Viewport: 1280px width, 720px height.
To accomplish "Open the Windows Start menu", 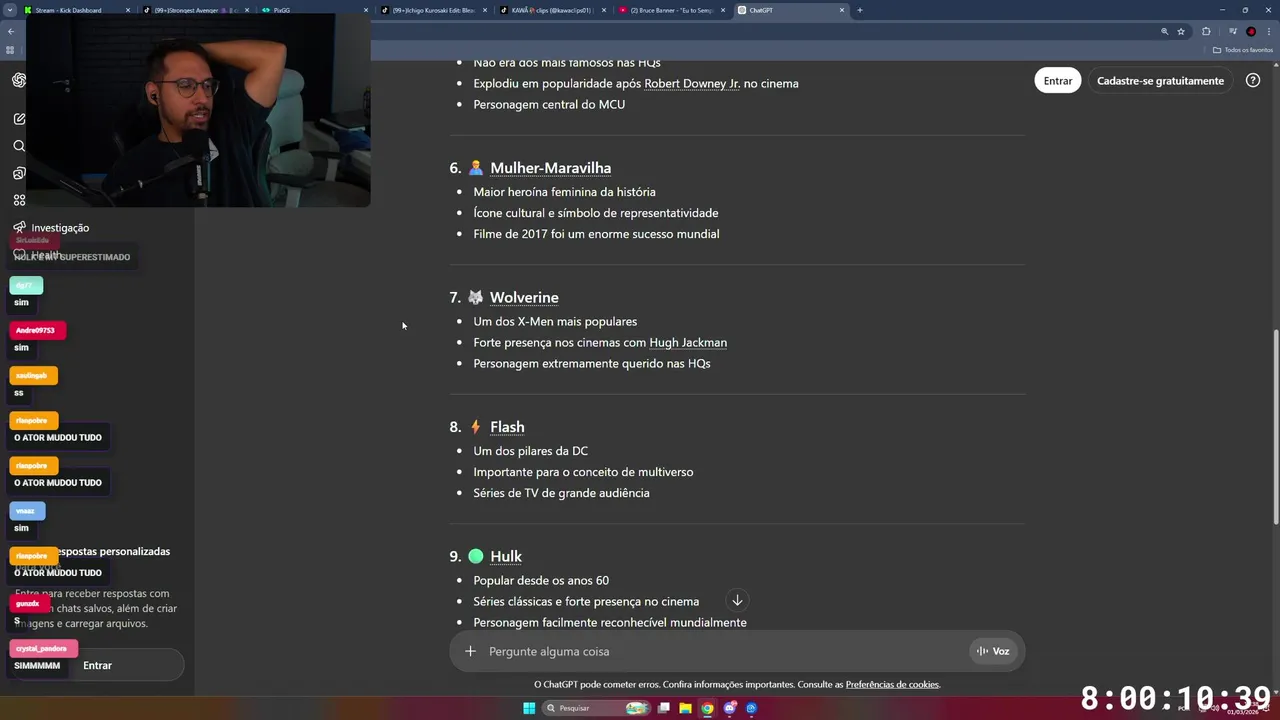I will pyautogui.click(x=529, y=708).
